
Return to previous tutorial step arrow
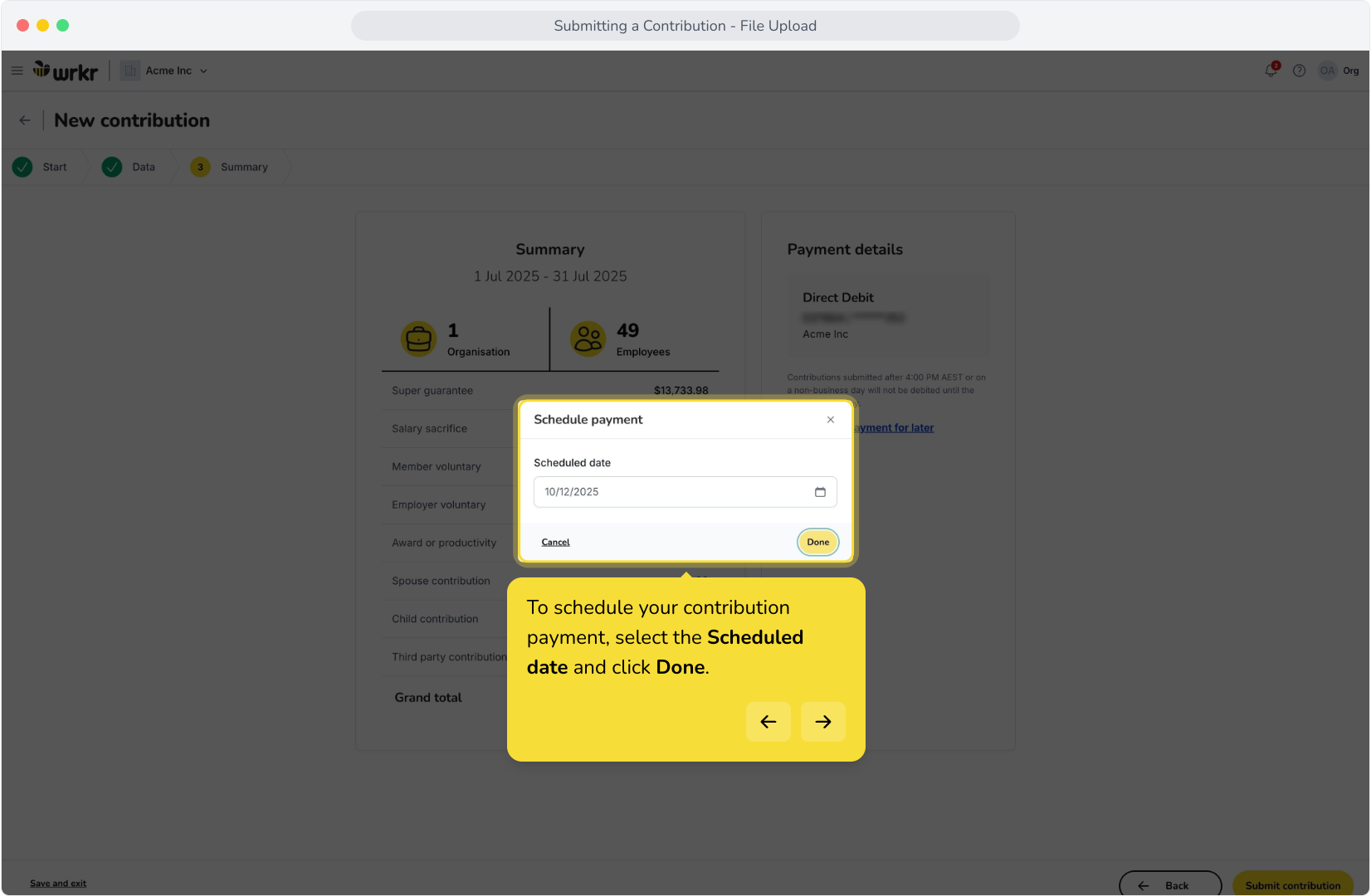[x=768, y=722]
